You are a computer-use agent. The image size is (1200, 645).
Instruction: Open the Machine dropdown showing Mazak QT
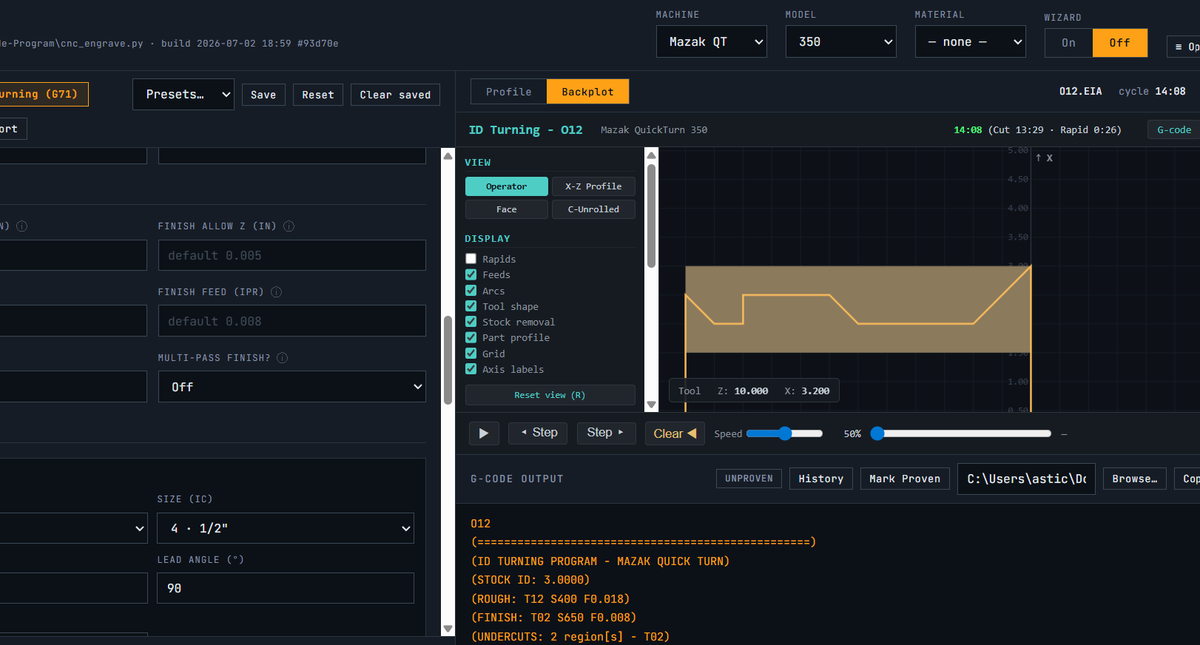(x=711, y=42)
